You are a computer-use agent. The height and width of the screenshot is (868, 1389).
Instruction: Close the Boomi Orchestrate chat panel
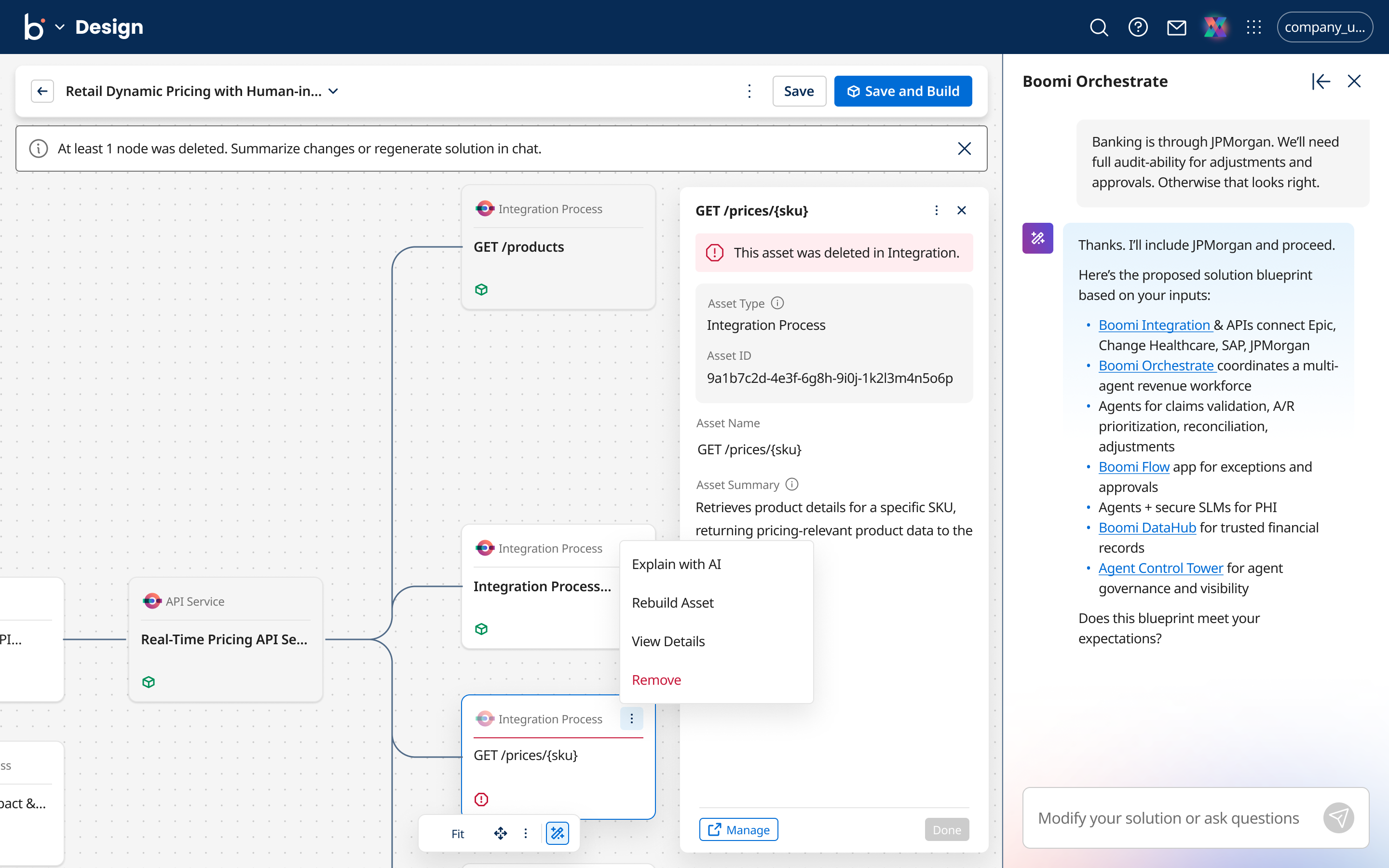coord(1354,81)
